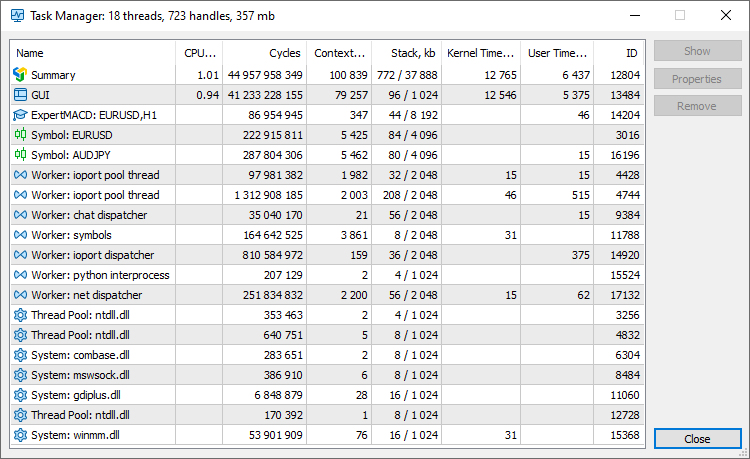The width and height of the screenshot is (750, 459).
Task: Click the Symbol EURUSD candlestick icon
Action: pos(20,135)
